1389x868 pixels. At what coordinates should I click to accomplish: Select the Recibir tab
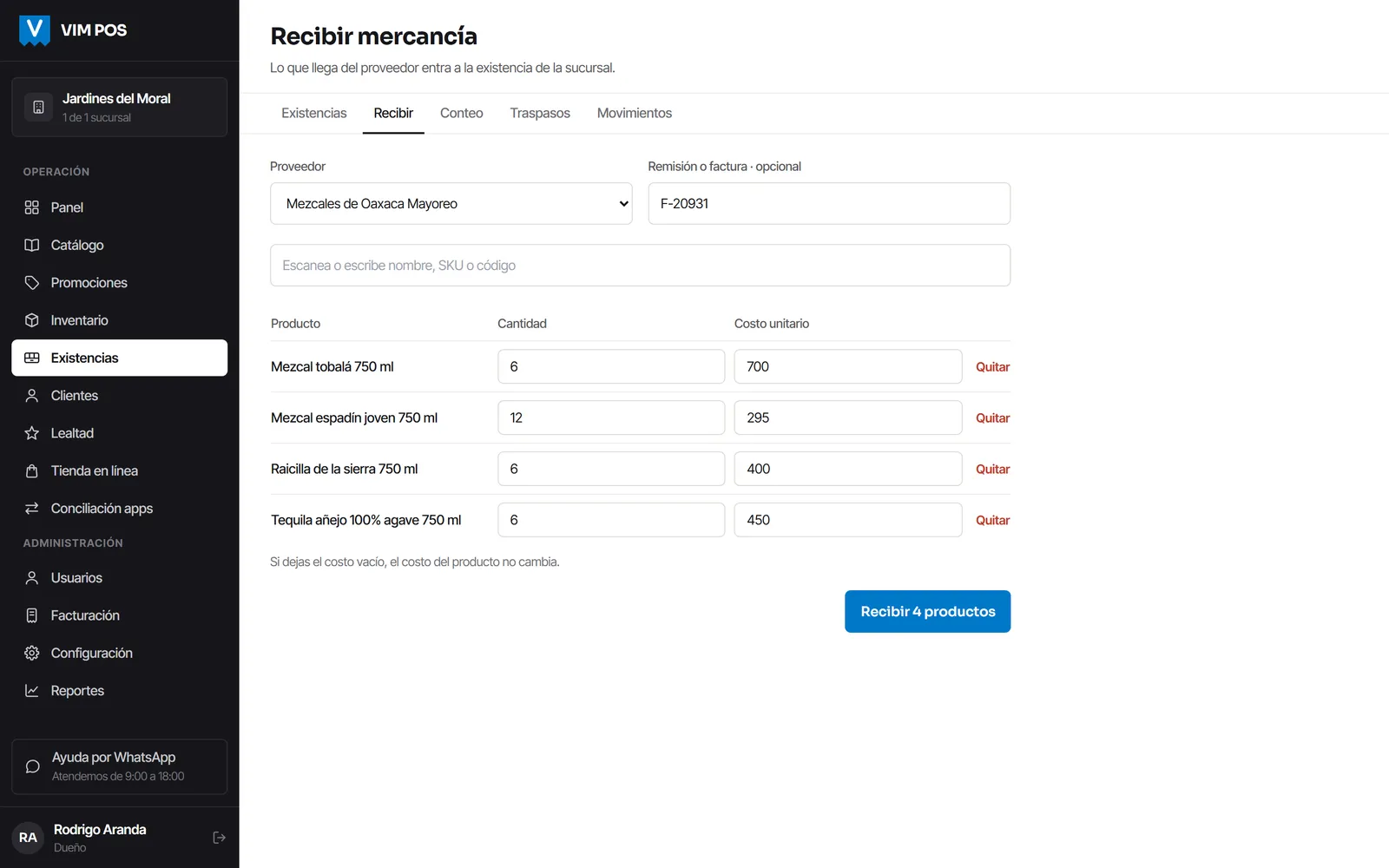(393, 113)
